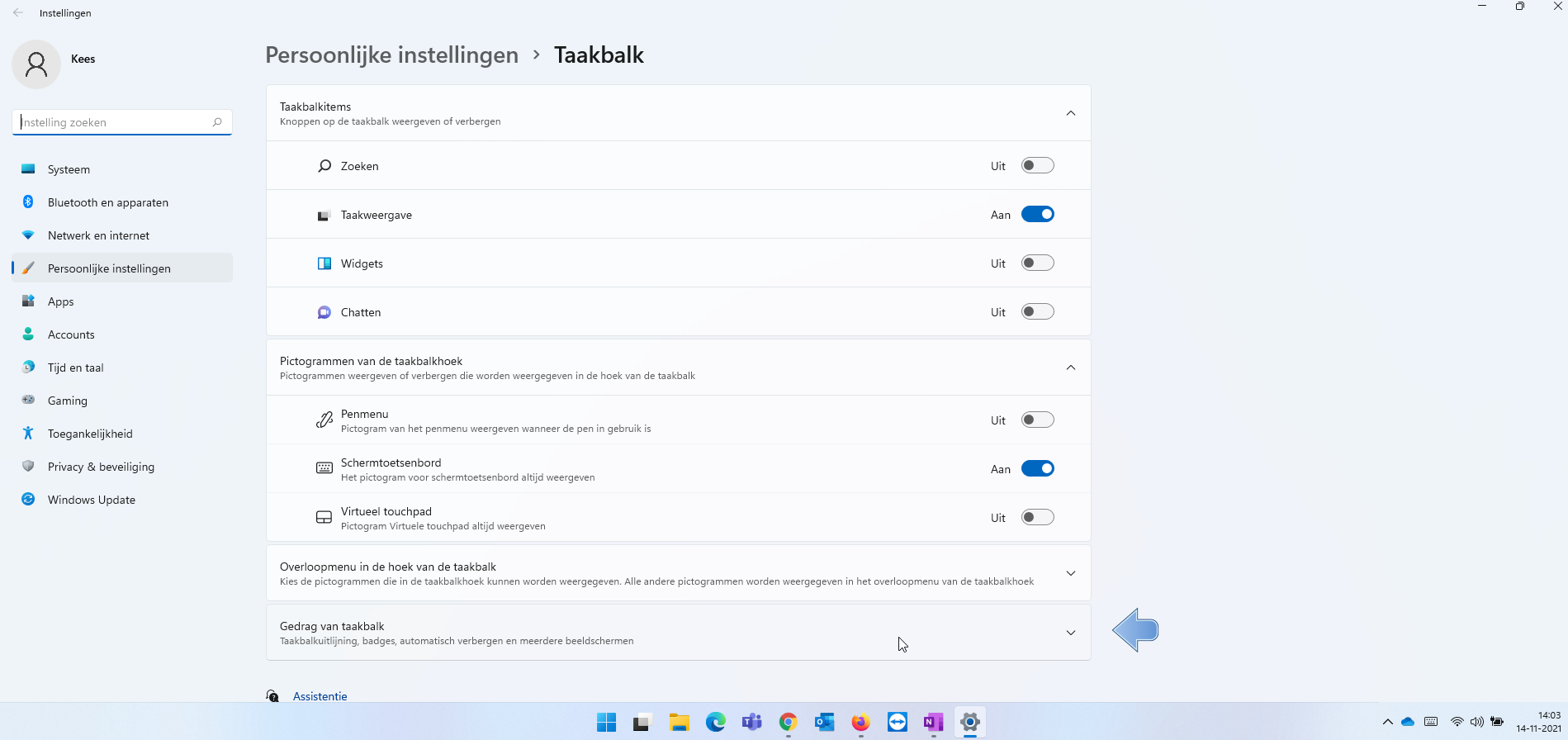Enable the Chatten toggle
Image resolution: width=1568 pixels, height=740 pixels.
tap(1038, 311)
